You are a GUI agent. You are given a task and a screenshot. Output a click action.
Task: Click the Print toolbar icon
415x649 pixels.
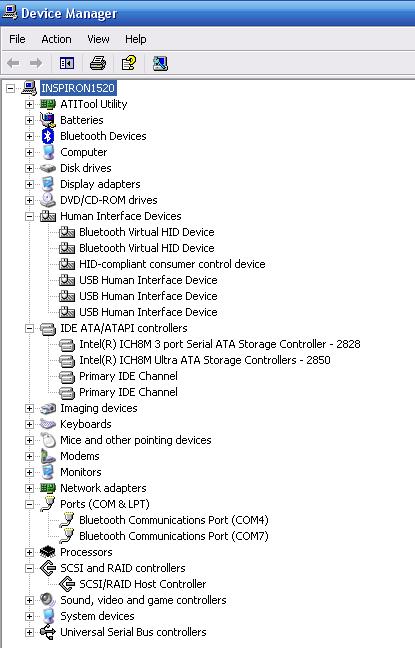98,63
